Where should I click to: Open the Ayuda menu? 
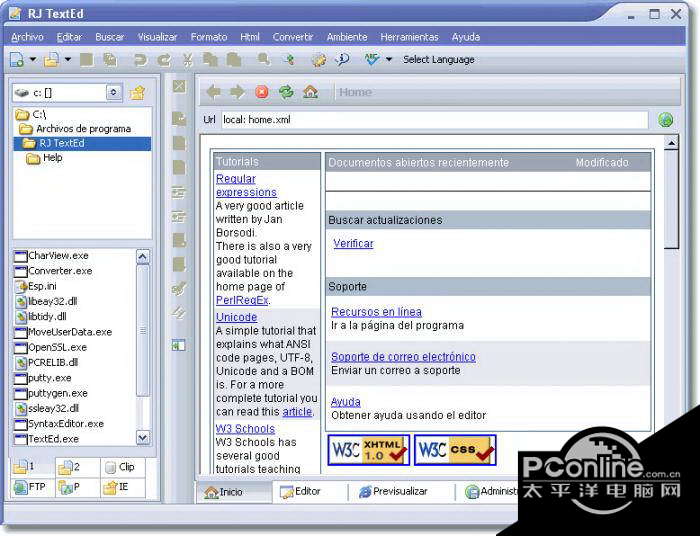(x=466, y=37)
